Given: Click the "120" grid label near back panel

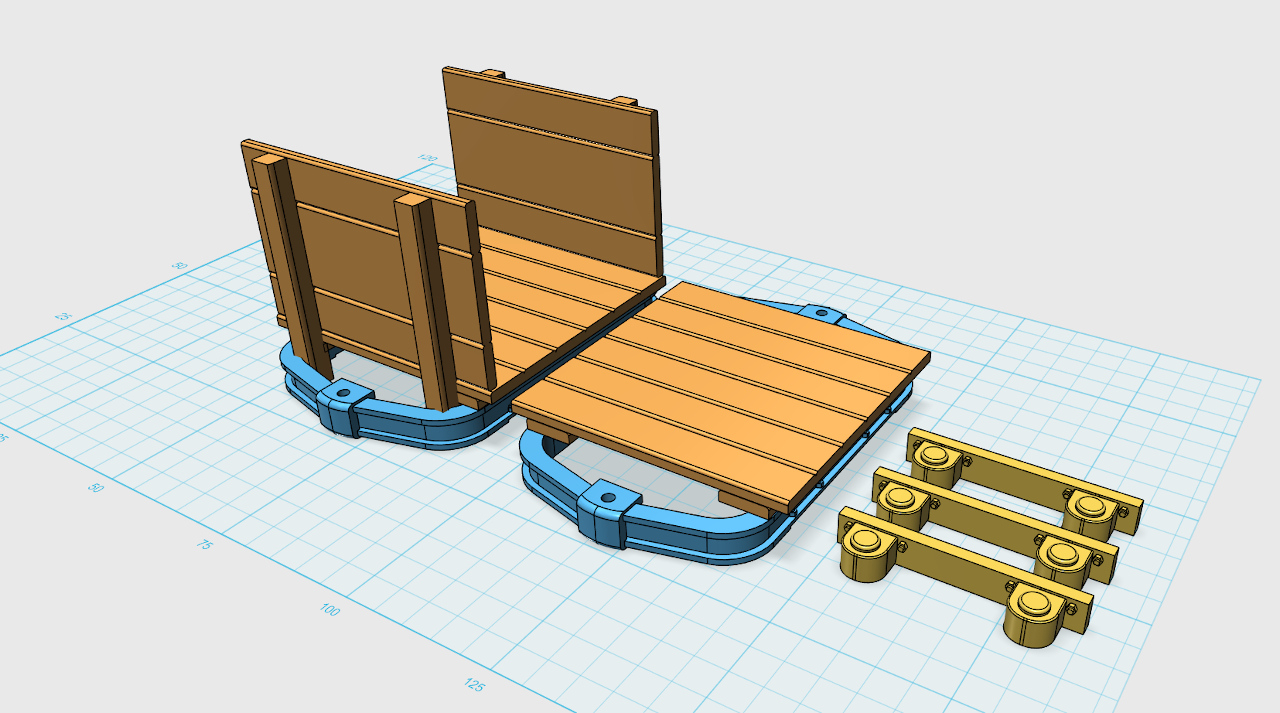Looking at the screenshot, I should tap(428, 158).
